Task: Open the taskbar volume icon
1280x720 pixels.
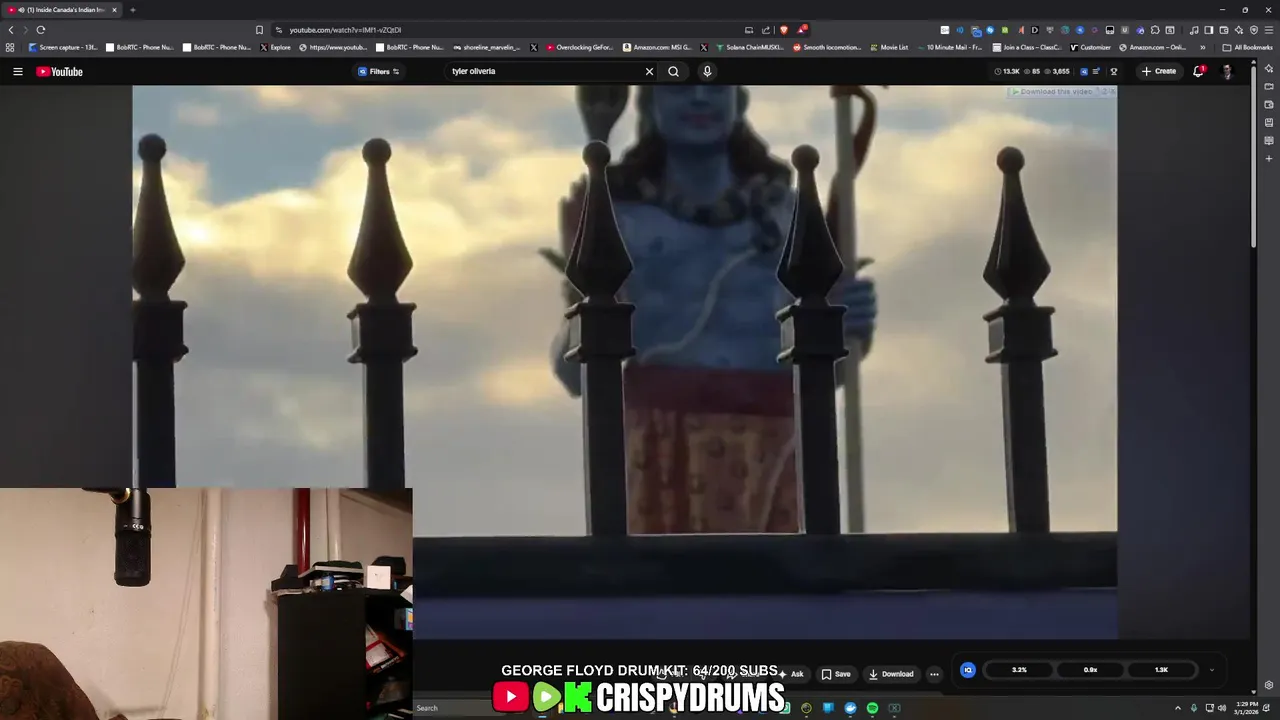Action: coord(1221,708)
